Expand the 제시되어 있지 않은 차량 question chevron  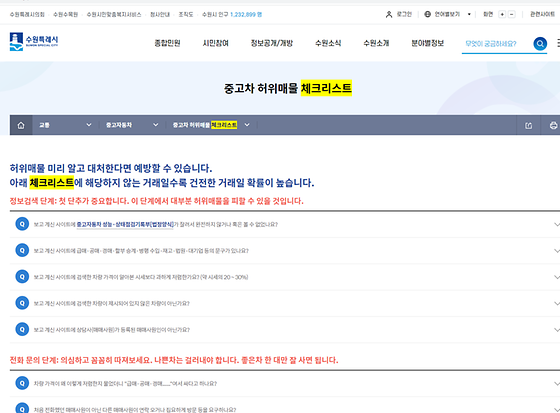pos(556,303)
